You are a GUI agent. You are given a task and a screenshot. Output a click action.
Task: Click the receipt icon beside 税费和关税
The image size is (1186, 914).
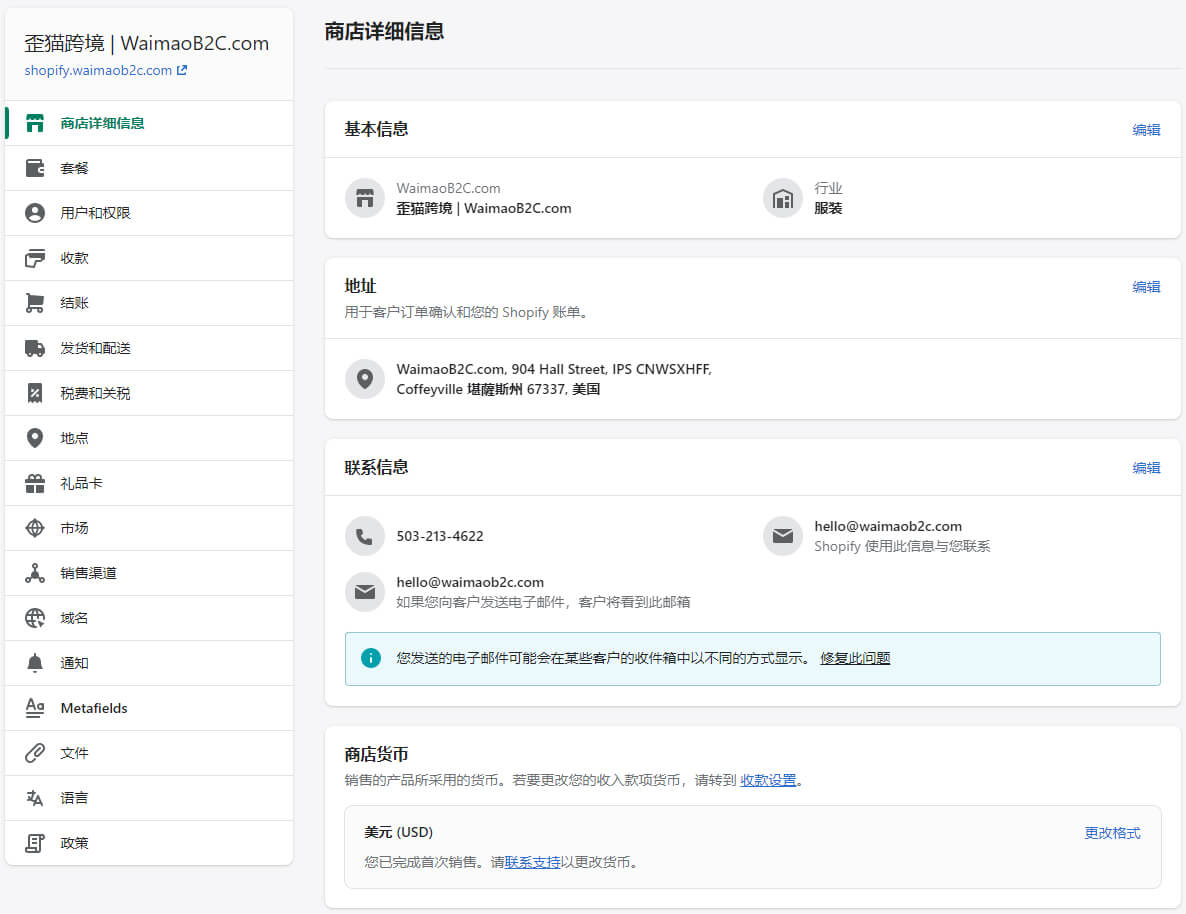(x=35, y=393)
